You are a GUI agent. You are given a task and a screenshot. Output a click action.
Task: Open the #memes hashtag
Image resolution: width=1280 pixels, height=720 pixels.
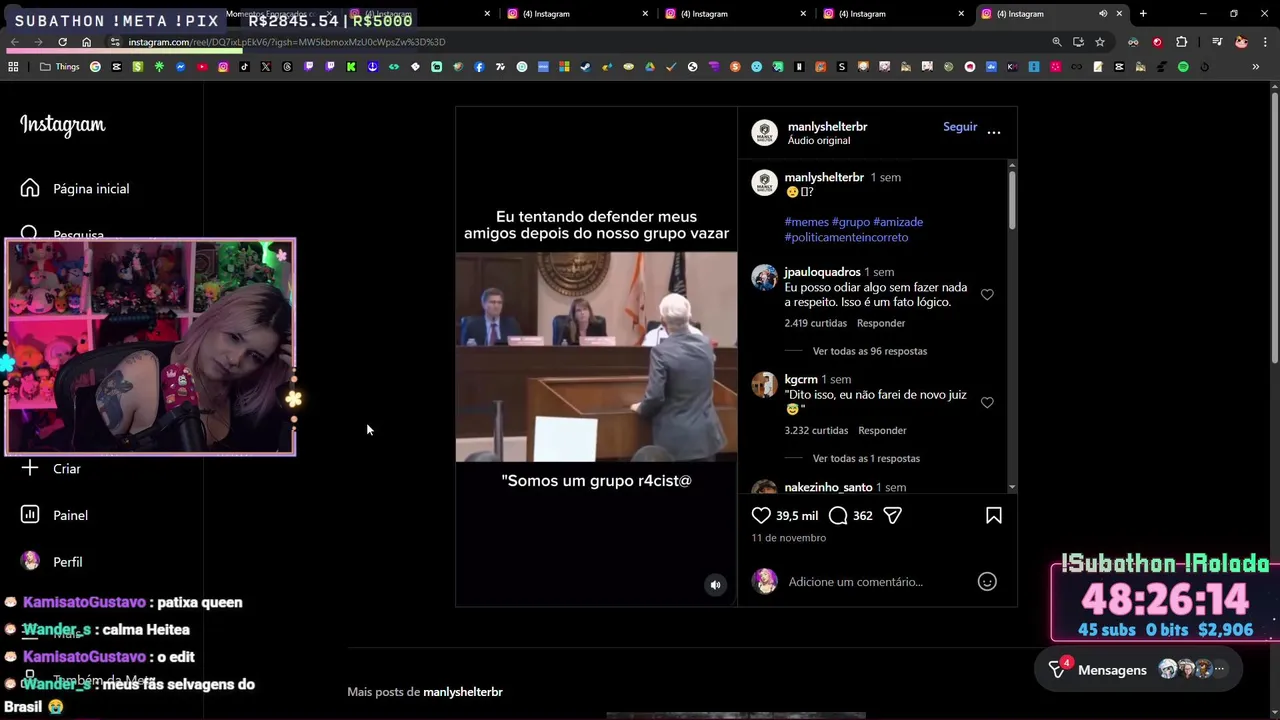(x=806, y=222)
